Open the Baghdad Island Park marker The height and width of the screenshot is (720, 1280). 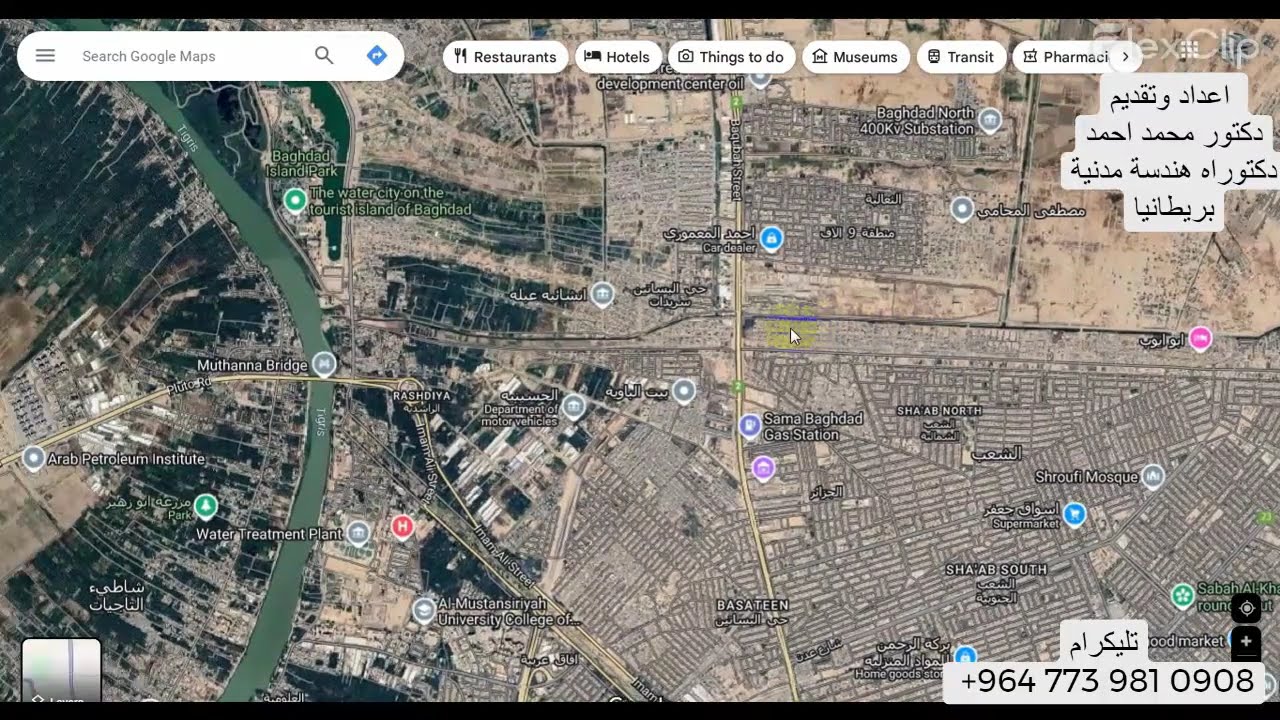(295, 200)
